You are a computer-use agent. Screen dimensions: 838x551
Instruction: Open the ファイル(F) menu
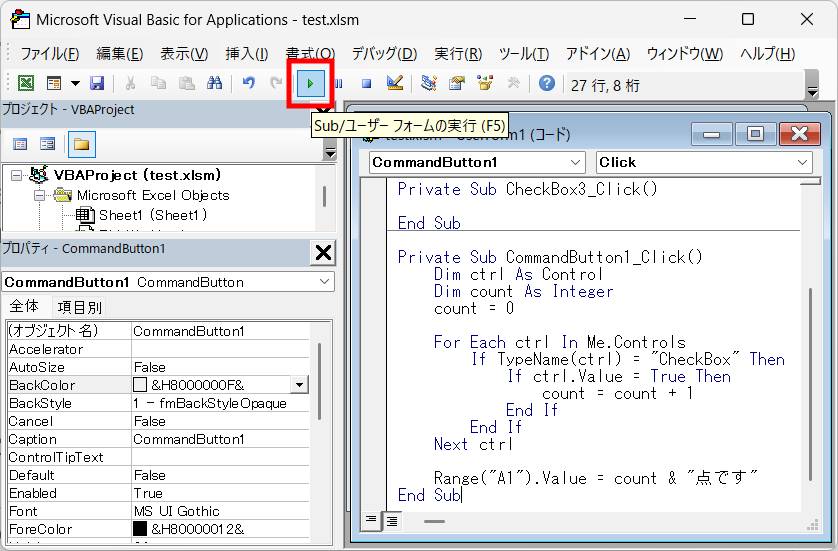[50, 53]
